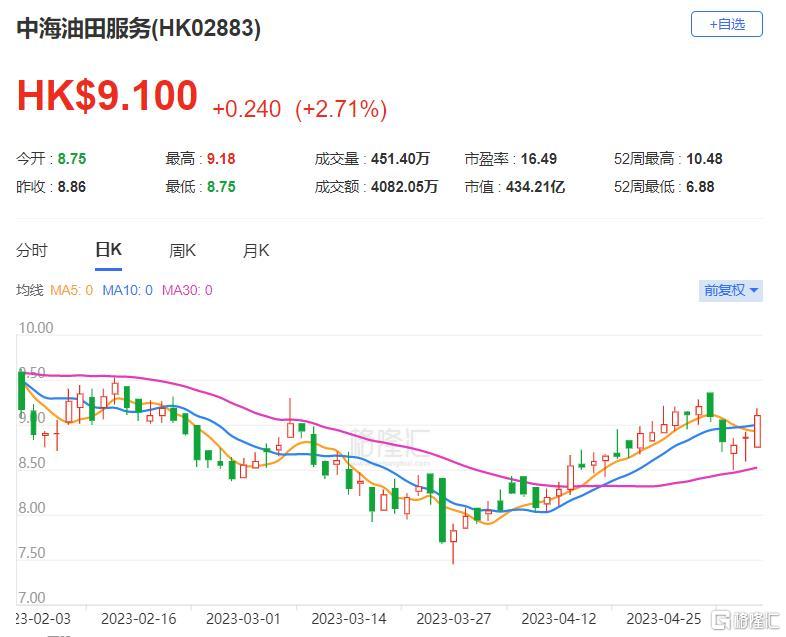The width and height of the screenshot is (786, 637).
Task: Click the MA5 moving average label
Action: pos(71,290)
